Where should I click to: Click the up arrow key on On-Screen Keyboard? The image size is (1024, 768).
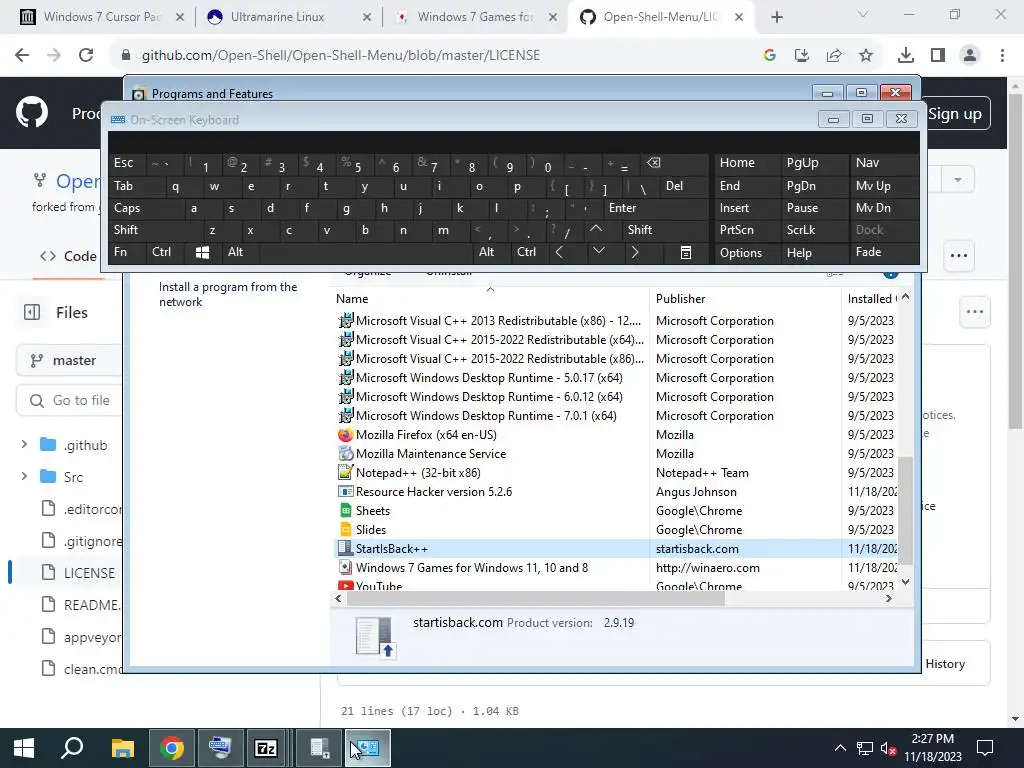click(596, 229)
